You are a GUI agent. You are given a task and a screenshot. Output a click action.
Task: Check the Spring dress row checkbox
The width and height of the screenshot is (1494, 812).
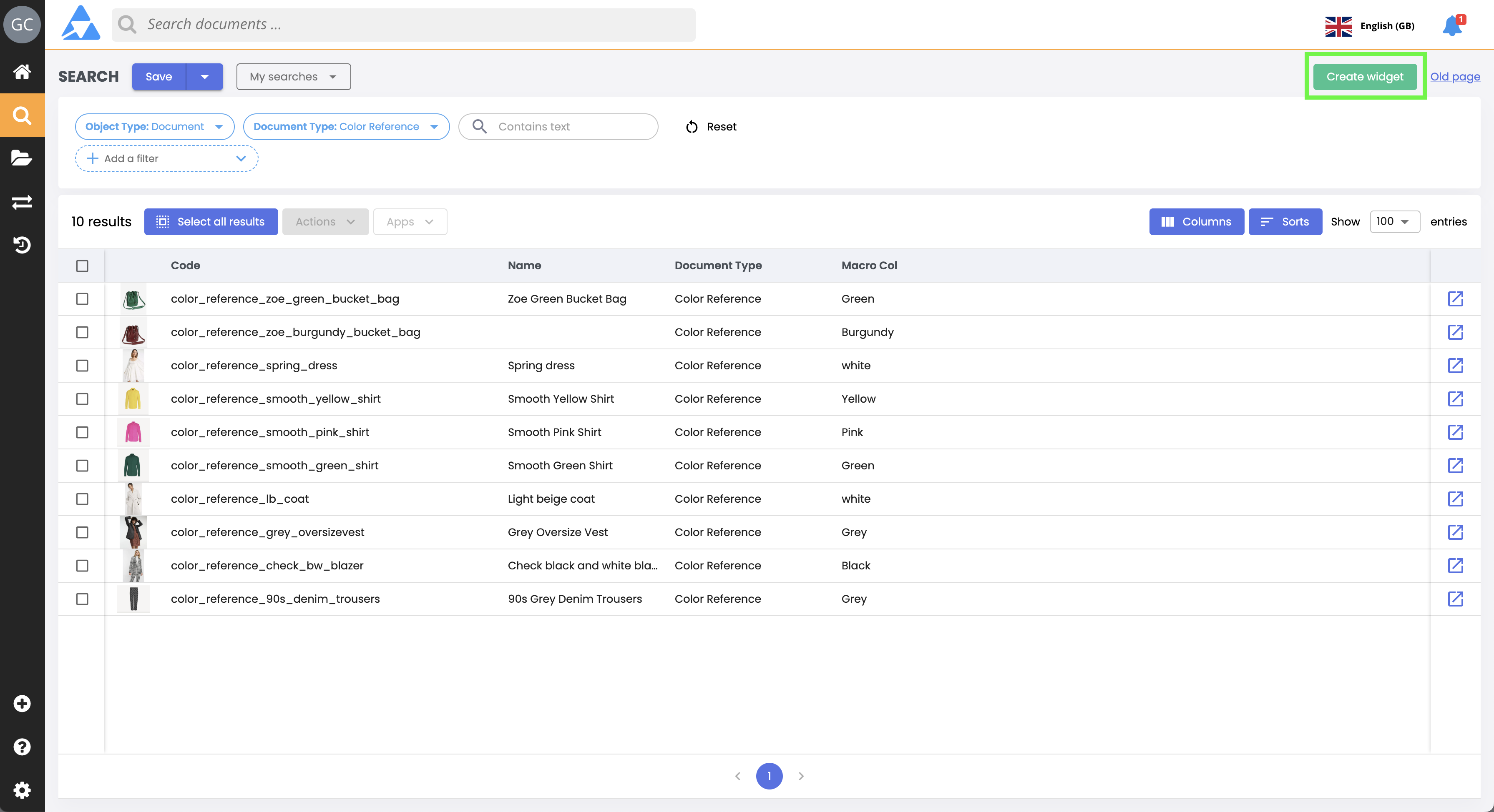pyautogui.click(x=82, y=366)
